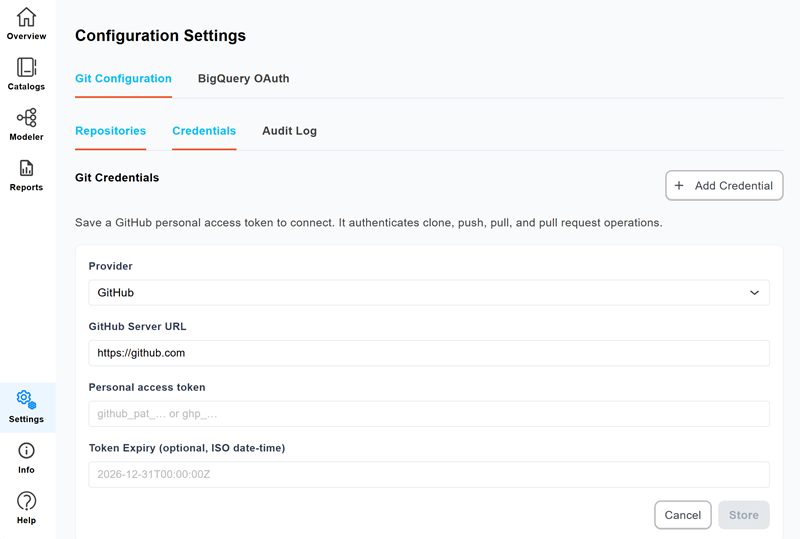Image resolution: width=800 pixels, height=539 pixels.
Task: Open the Audit Log sub-tab
Action: [289, 131]
